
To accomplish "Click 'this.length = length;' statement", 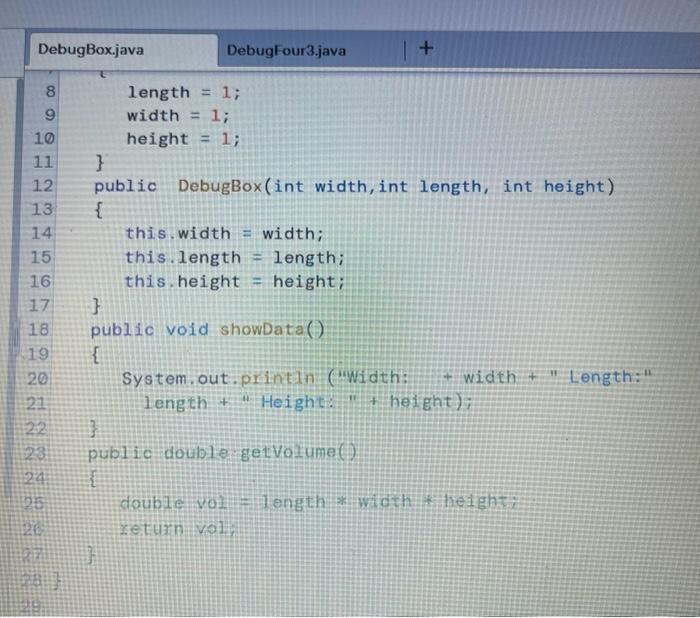I will tap(235, 258).
